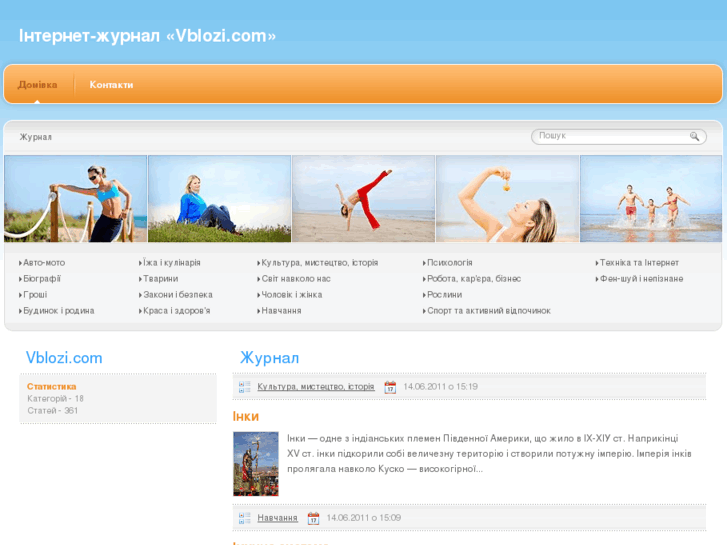This screenshot has height=545, width=727.
Task: Click the Категорій - 18 statistic
Action: (55, 398)
